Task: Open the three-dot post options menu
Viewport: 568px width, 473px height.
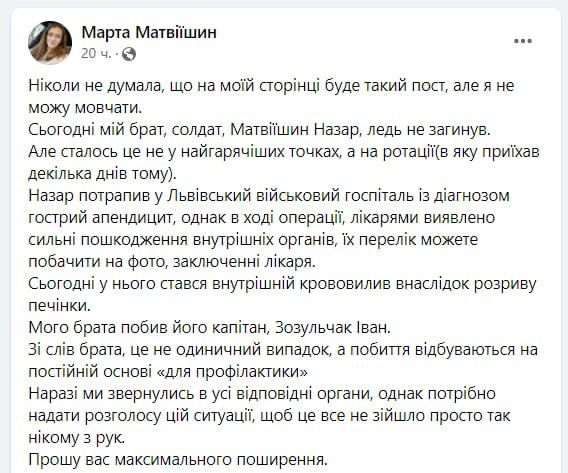Action: [x=523, y=41]
